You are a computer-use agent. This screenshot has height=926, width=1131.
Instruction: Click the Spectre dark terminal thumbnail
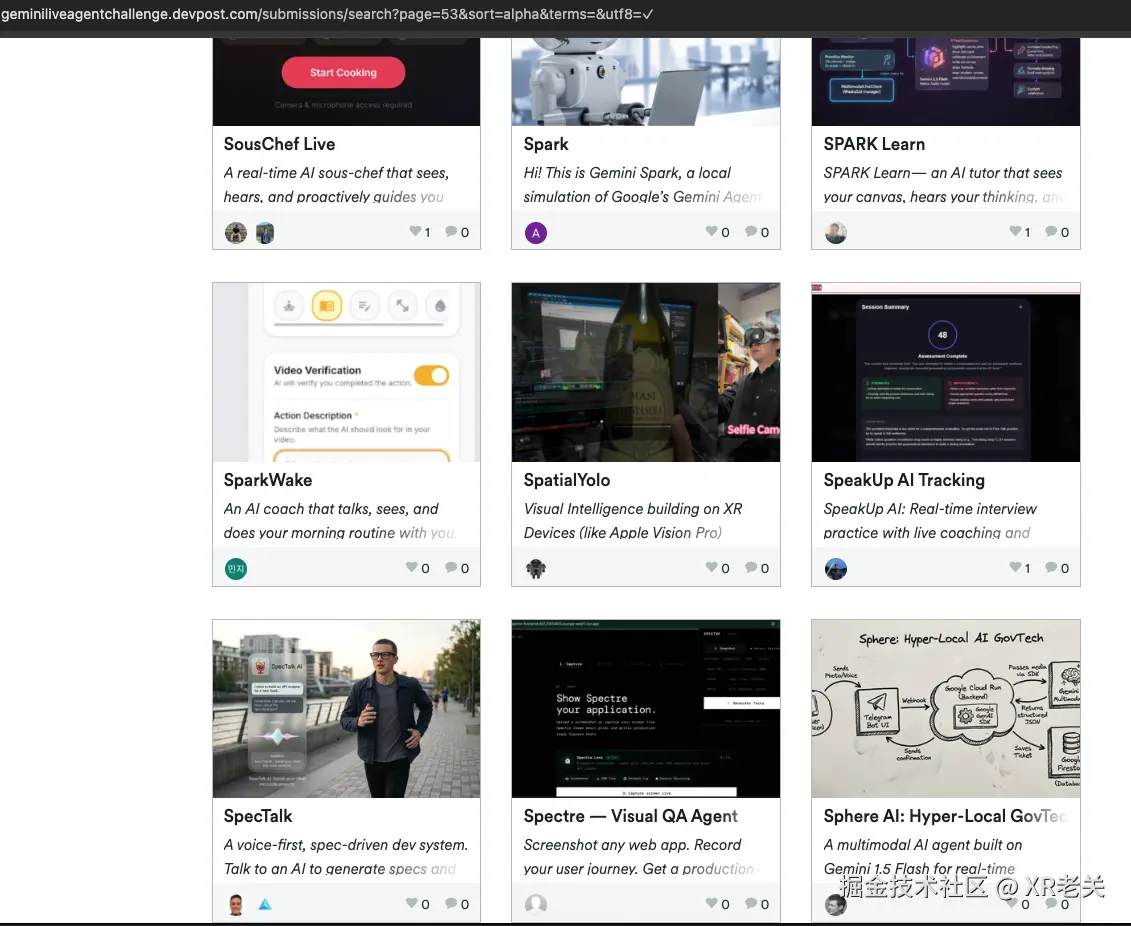coord(646,708)
